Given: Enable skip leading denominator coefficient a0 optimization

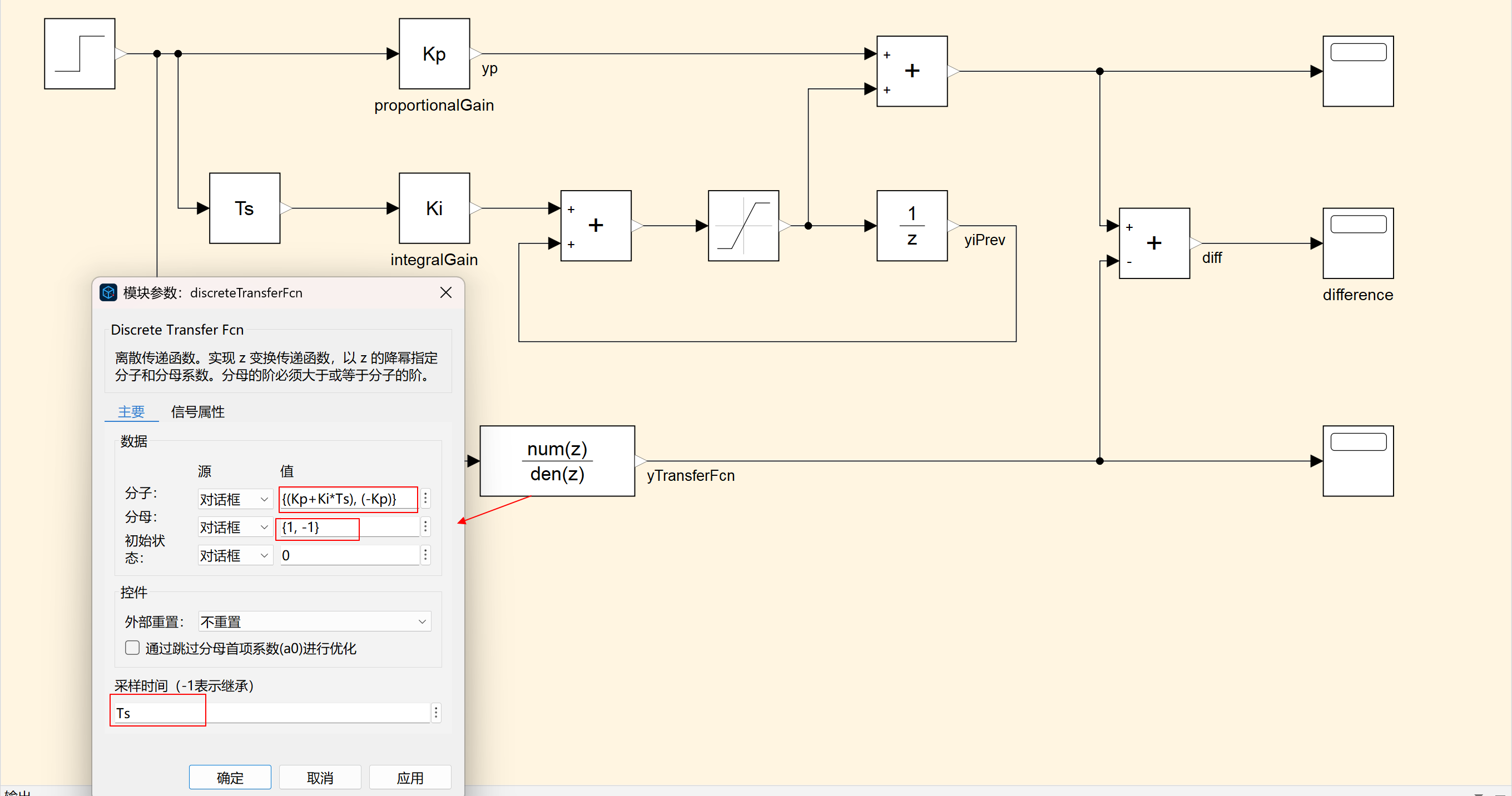Looking at the screenshot, I should tap(132, 648).
